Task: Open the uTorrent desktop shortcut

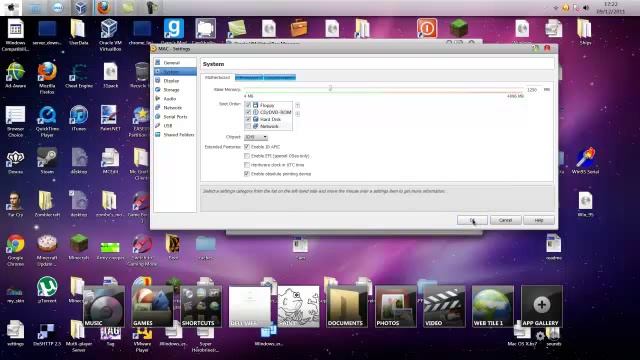Action: 47,289
